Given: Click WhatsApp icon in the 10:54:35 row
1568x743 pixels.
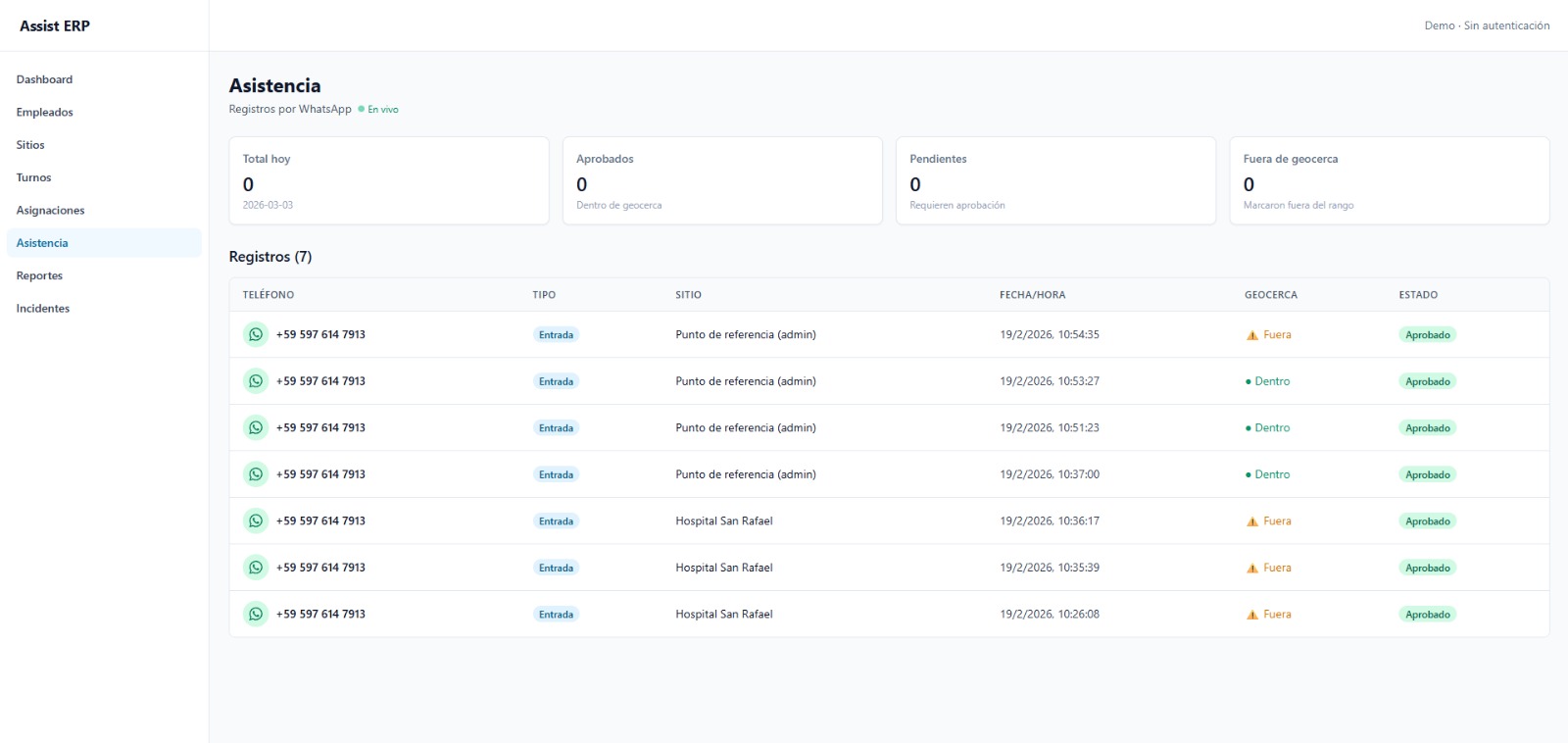Looking at the screenshot, I should tap(256, 334).
